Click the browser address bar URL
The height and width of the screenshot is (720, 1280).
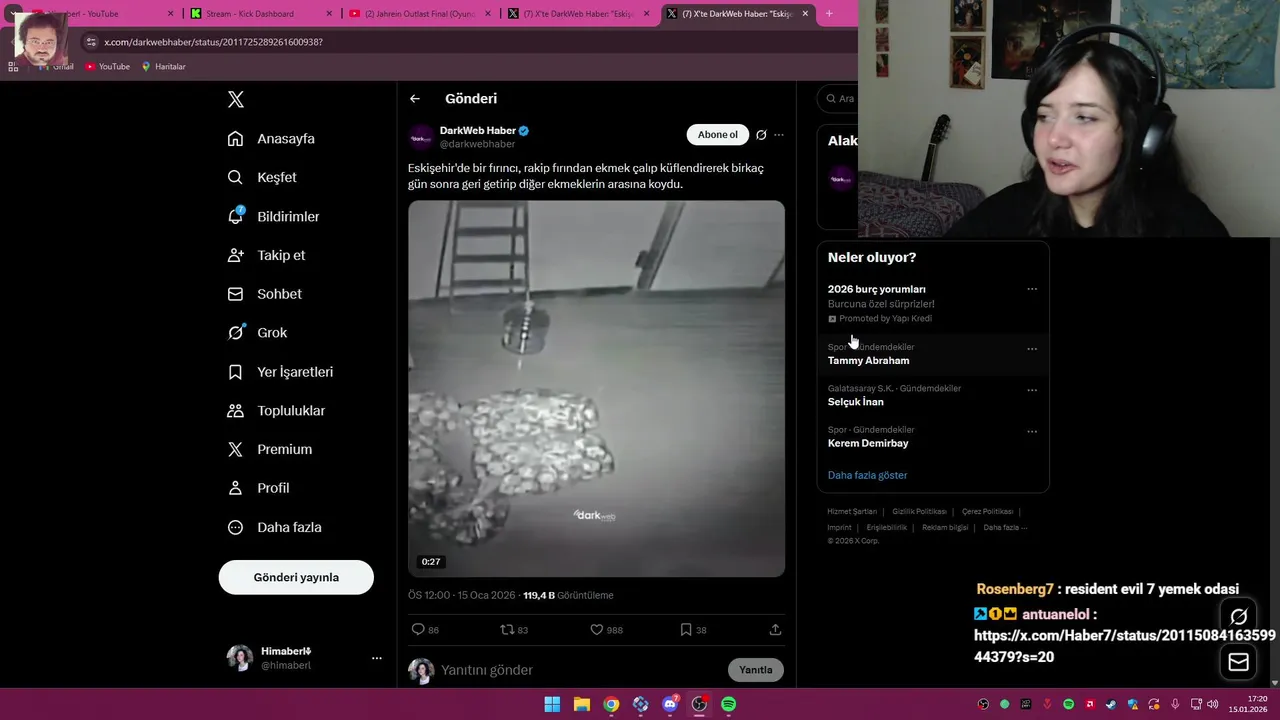coord(213,42)
